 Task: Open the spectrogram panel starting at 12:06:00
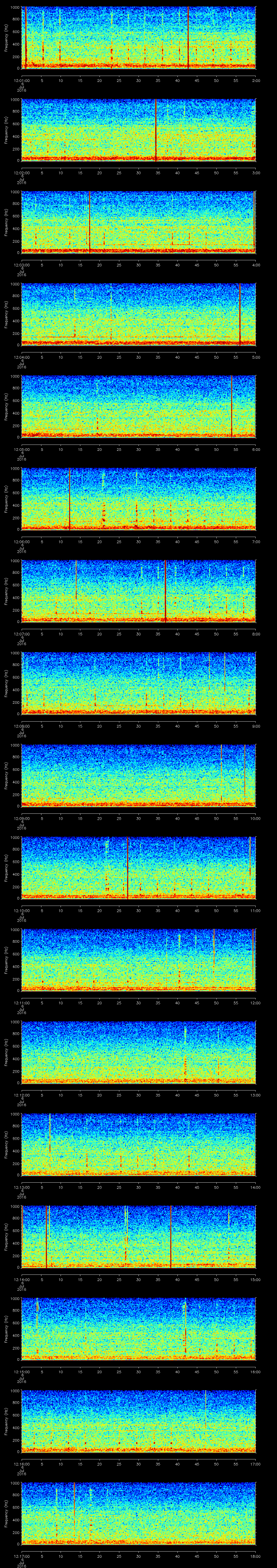(x=139, y=499)
